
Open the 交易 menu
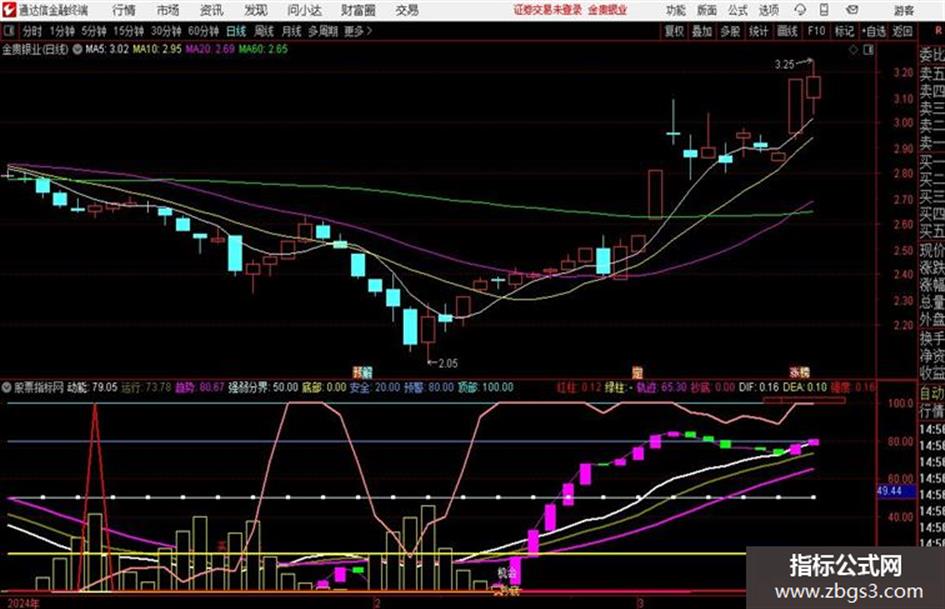pyautogui.click(x=407, y=10)
